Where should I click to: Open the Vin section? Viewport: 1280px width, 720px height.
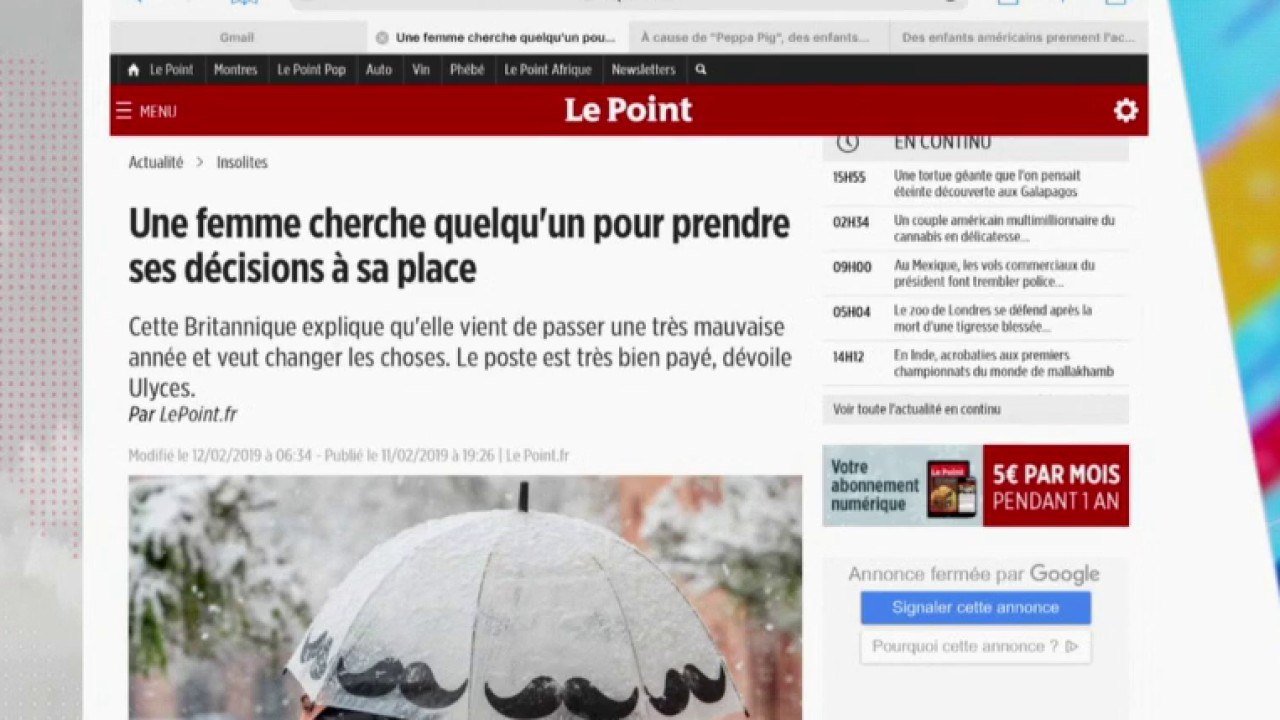pos(421,70)
